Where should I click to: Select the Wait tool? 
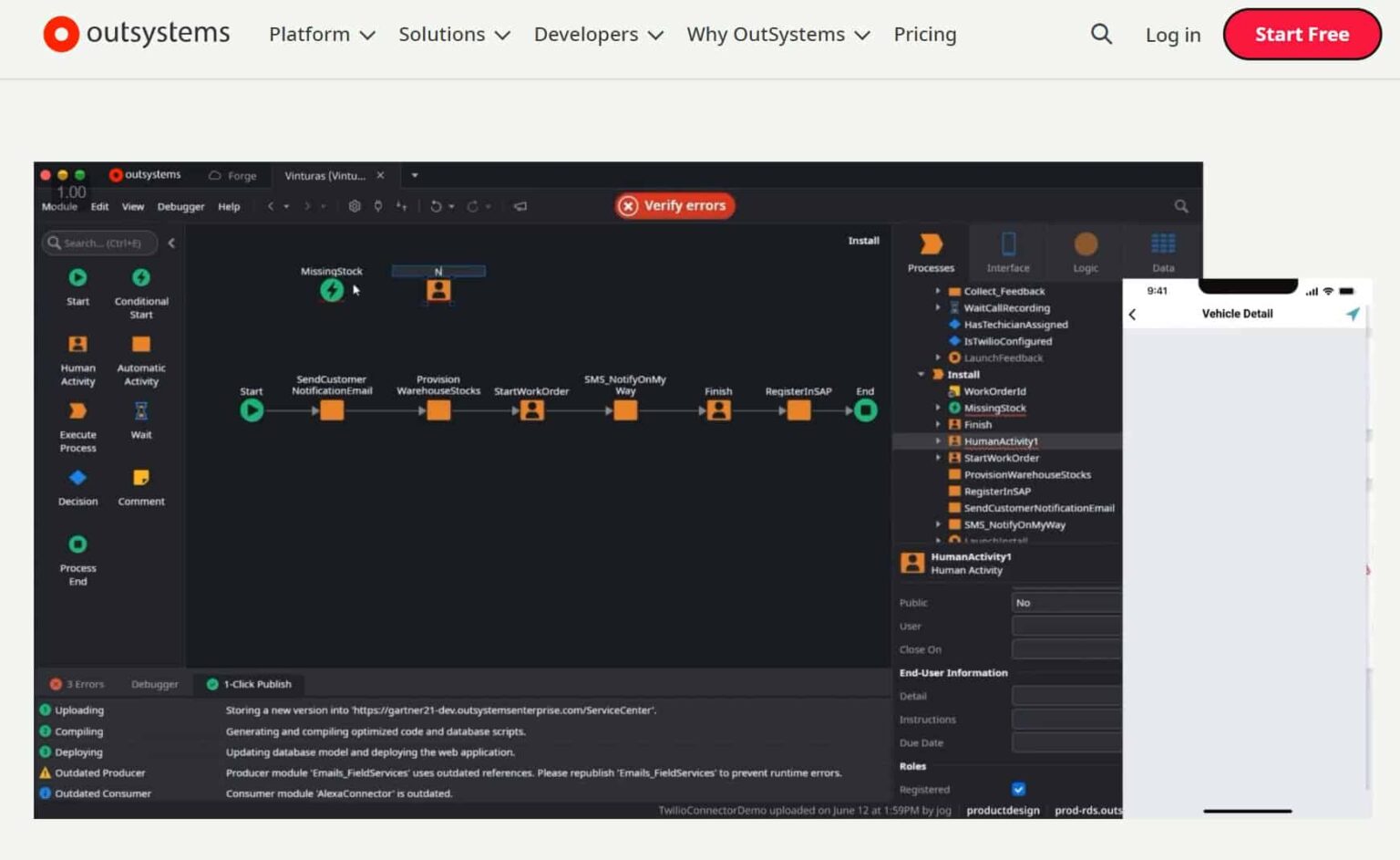click(140, 417)
